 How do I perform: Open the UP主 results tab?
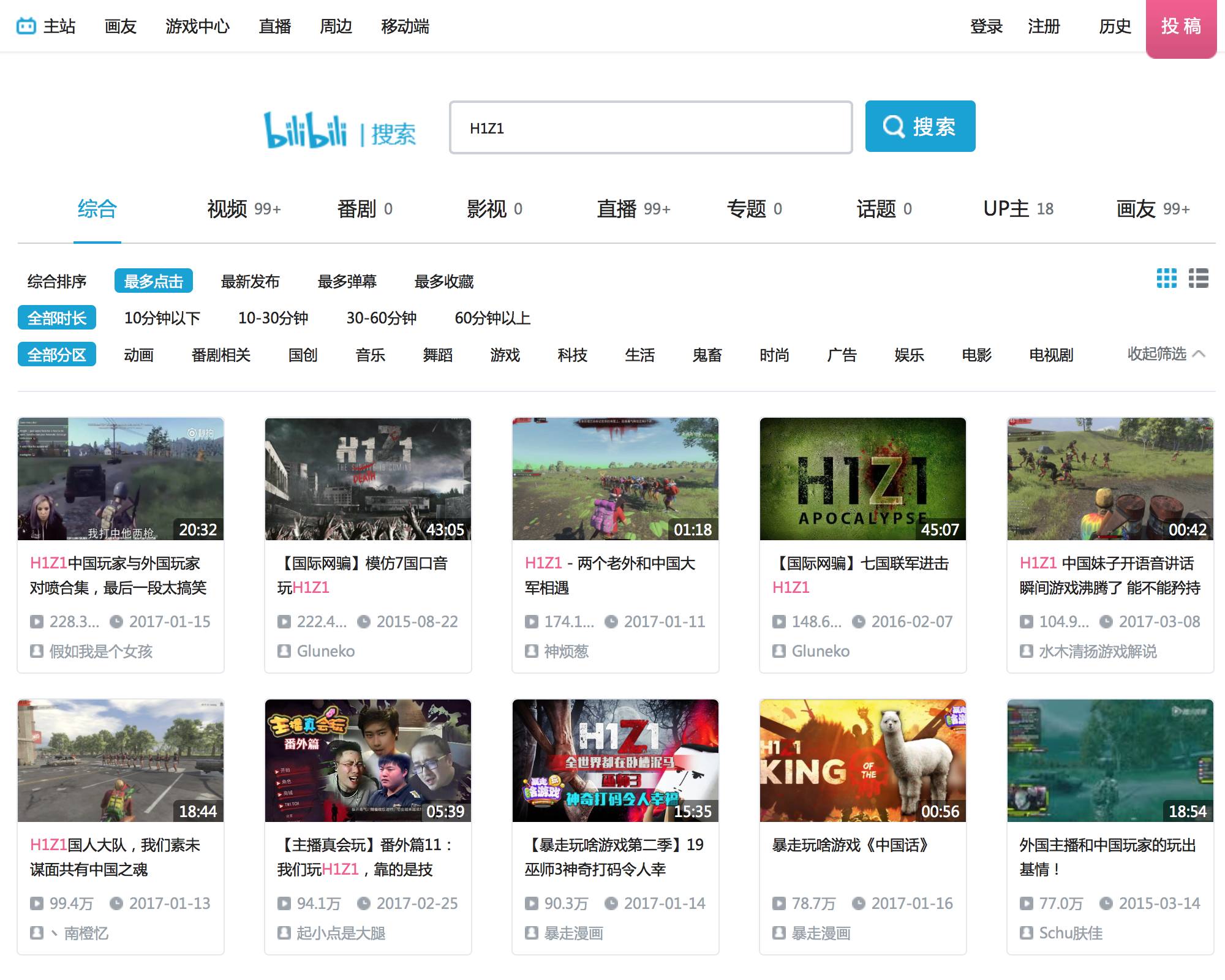pyautogui.click(x=1006, y=209)
